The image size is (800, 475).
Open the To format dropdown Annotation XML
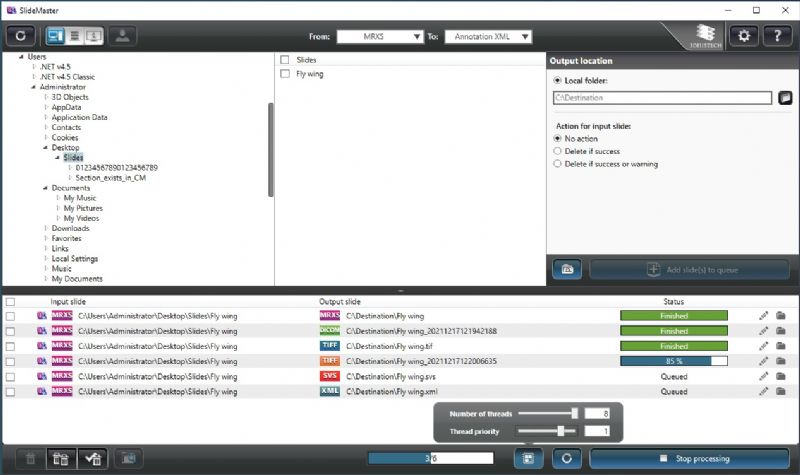488,36
